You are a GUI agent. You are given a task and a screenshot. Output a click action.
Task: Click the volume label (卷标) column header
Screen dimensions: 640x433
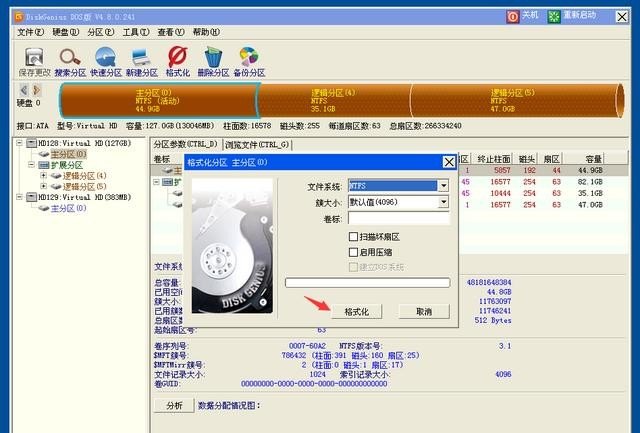(x=162, y=159)
